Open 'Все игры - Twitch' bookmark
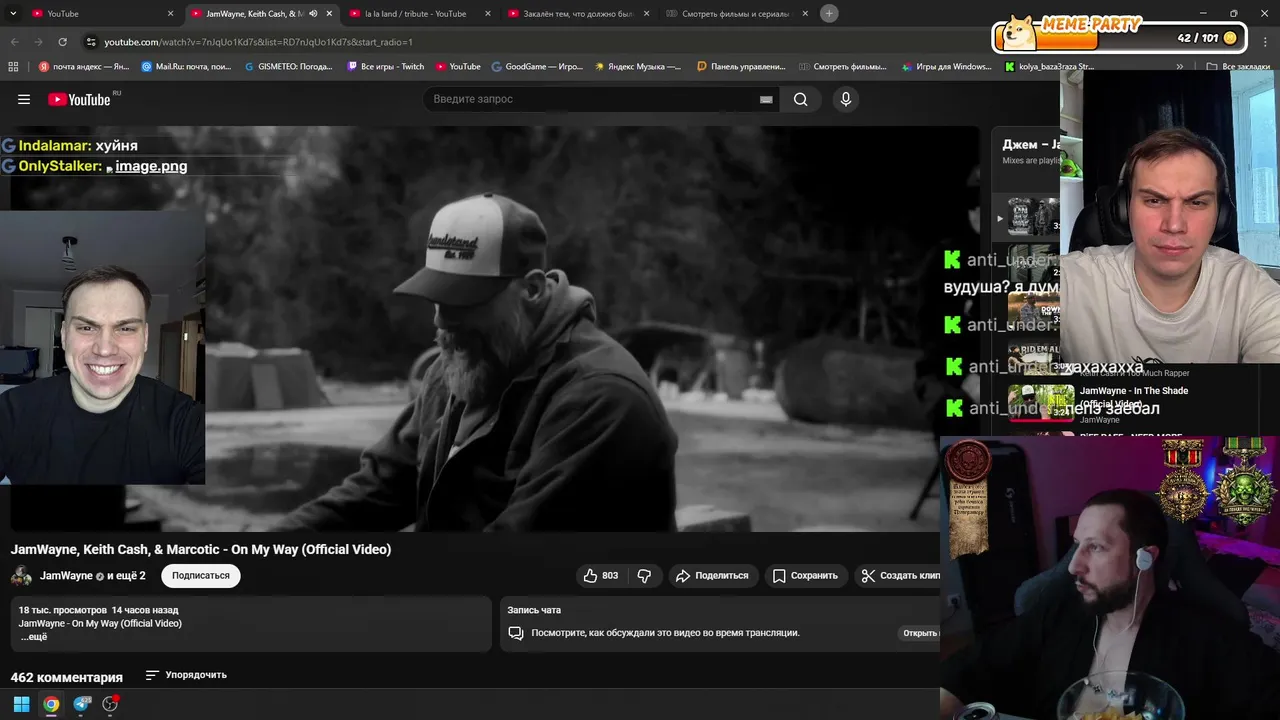The width and height of the screenshot is (1280, 720). [x=385, y=67]
